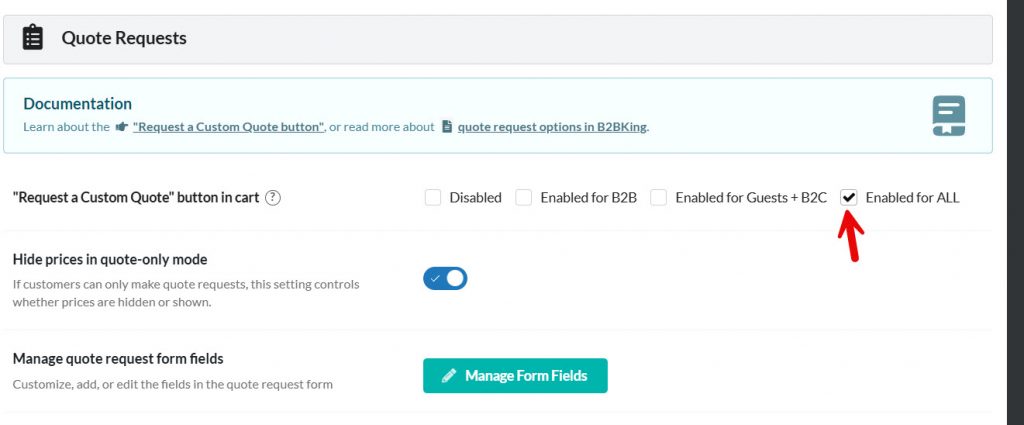
Task: Follow the quote request options in B2BKing link
Action: tap(552, 127)
